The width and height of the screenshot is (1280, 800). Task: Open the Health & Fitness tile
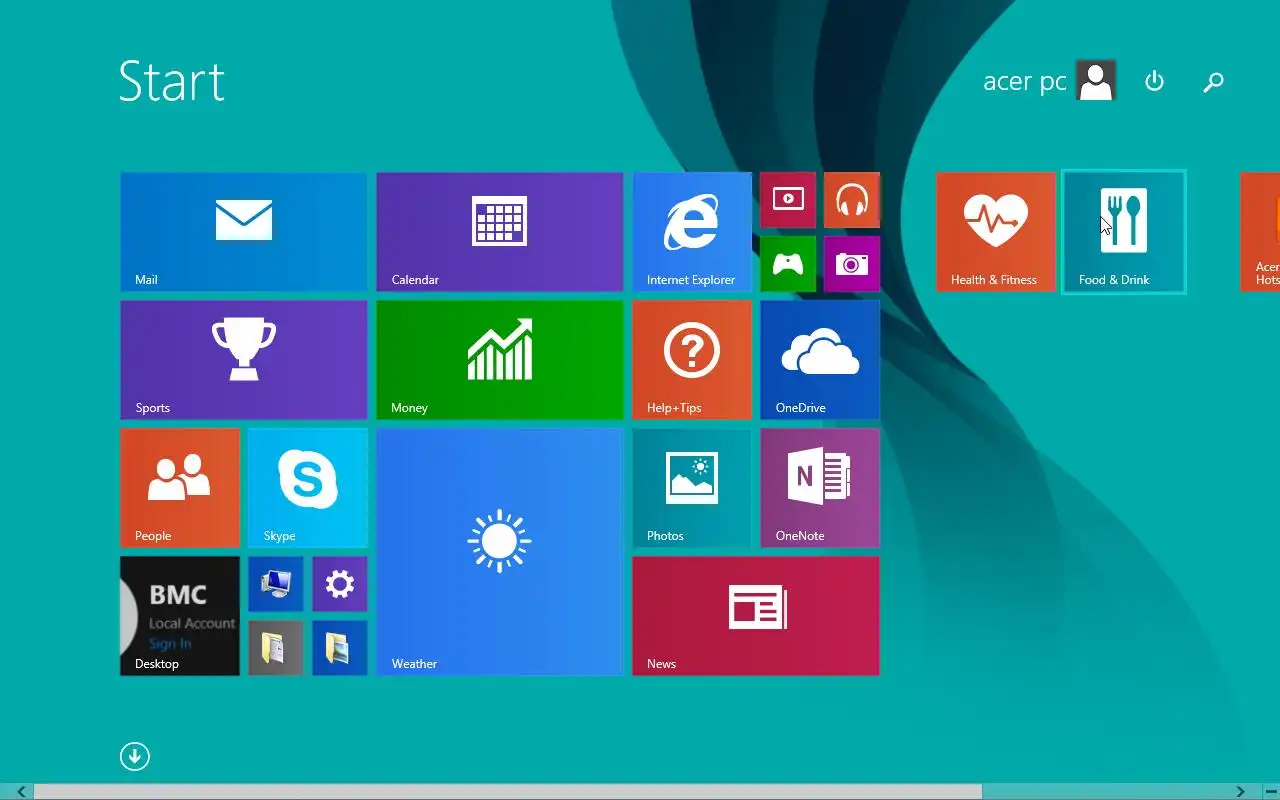coord(996,232)
